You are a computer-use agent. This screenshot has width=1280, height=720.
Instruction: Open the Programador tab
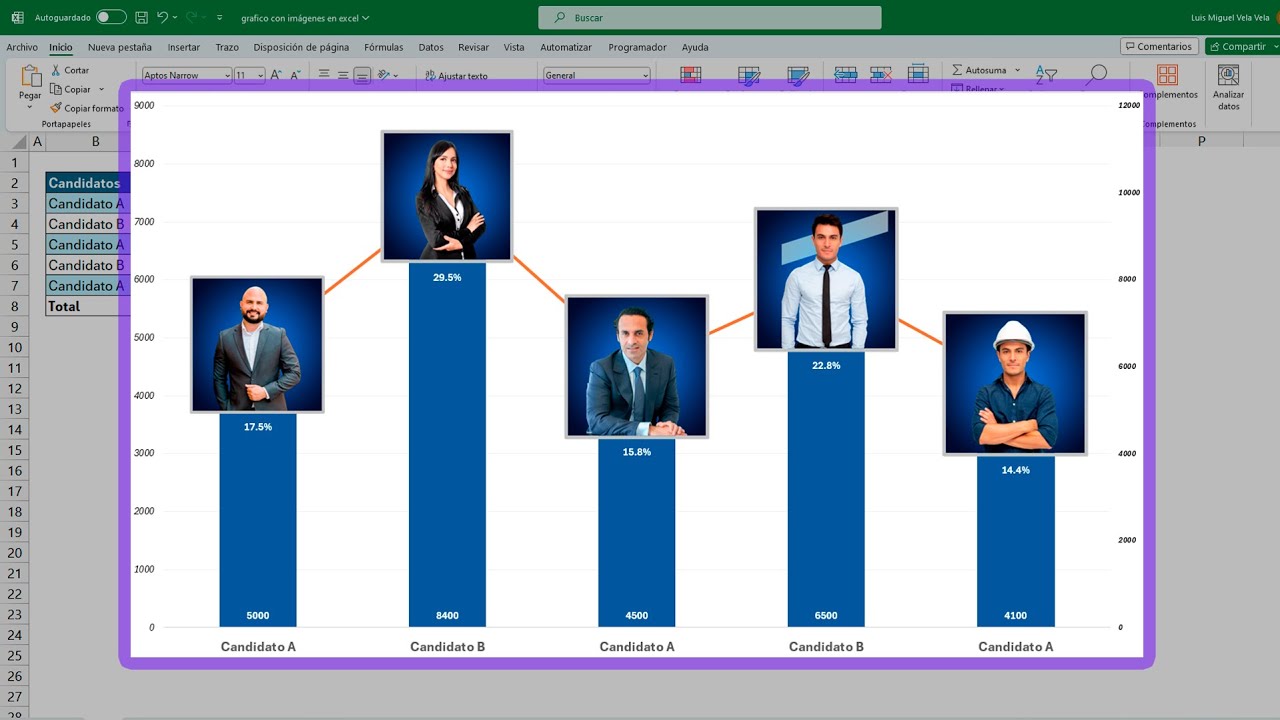[x=637, y=47]
